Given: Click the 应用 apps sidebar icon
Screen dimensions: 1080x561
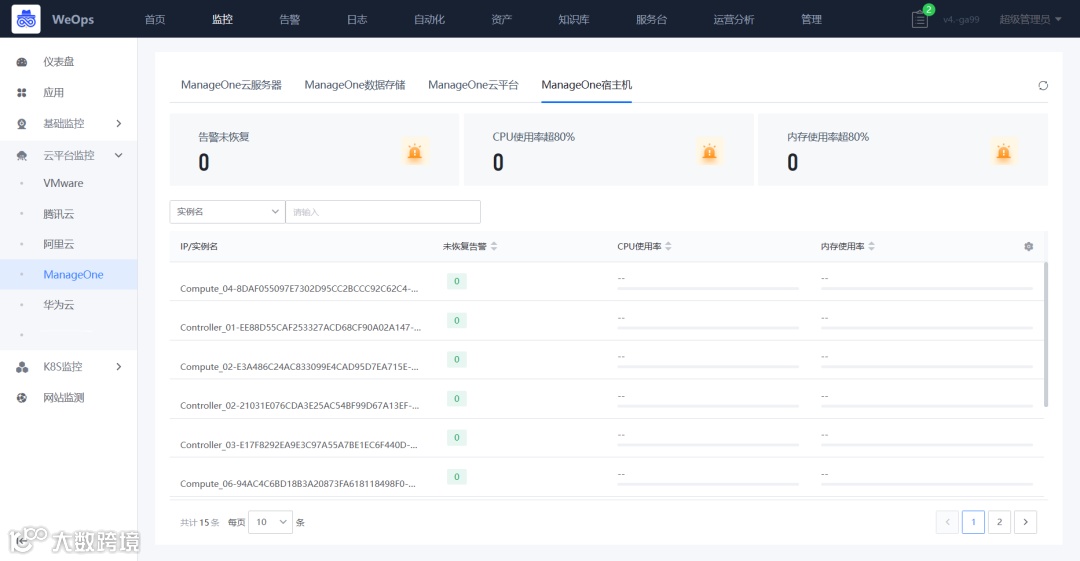Looking at the screenshot, I should 22,92.
